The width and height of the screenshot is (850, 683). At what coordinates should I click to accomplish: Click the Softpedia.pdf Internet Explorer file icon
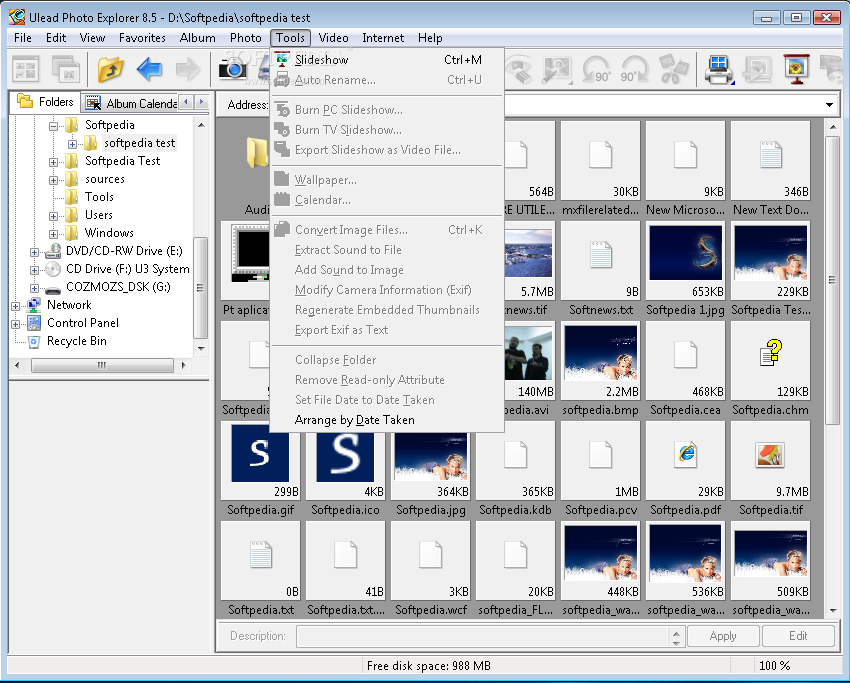click(x=686, y=455)
